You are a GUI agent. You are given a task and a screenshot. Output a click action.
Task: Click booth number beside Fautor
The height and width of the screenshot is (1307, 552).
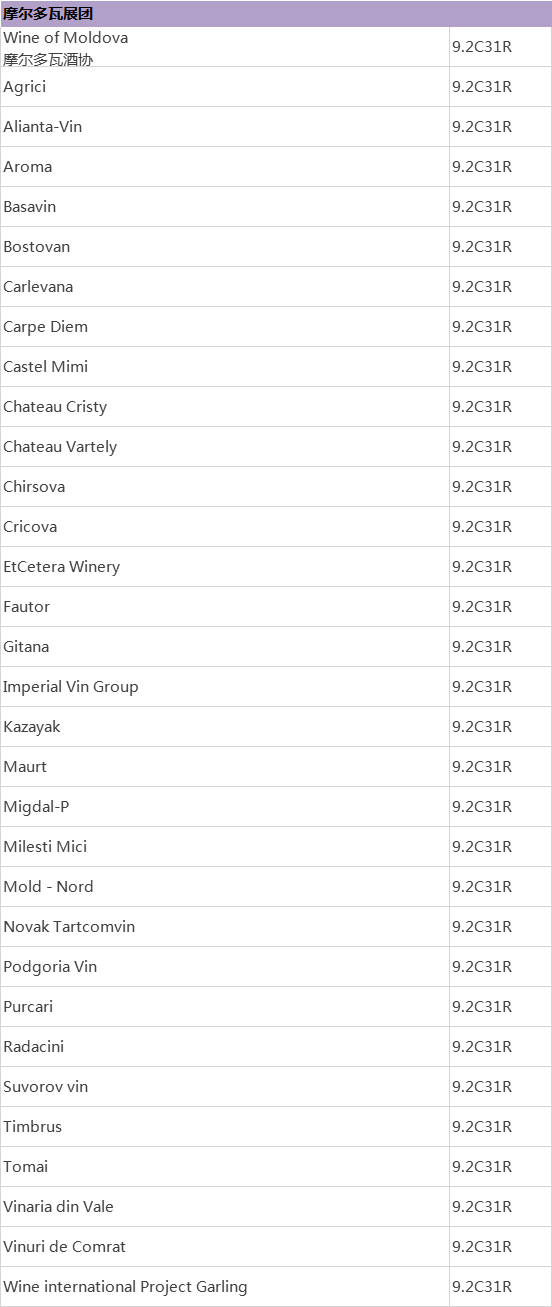point(482,607)
